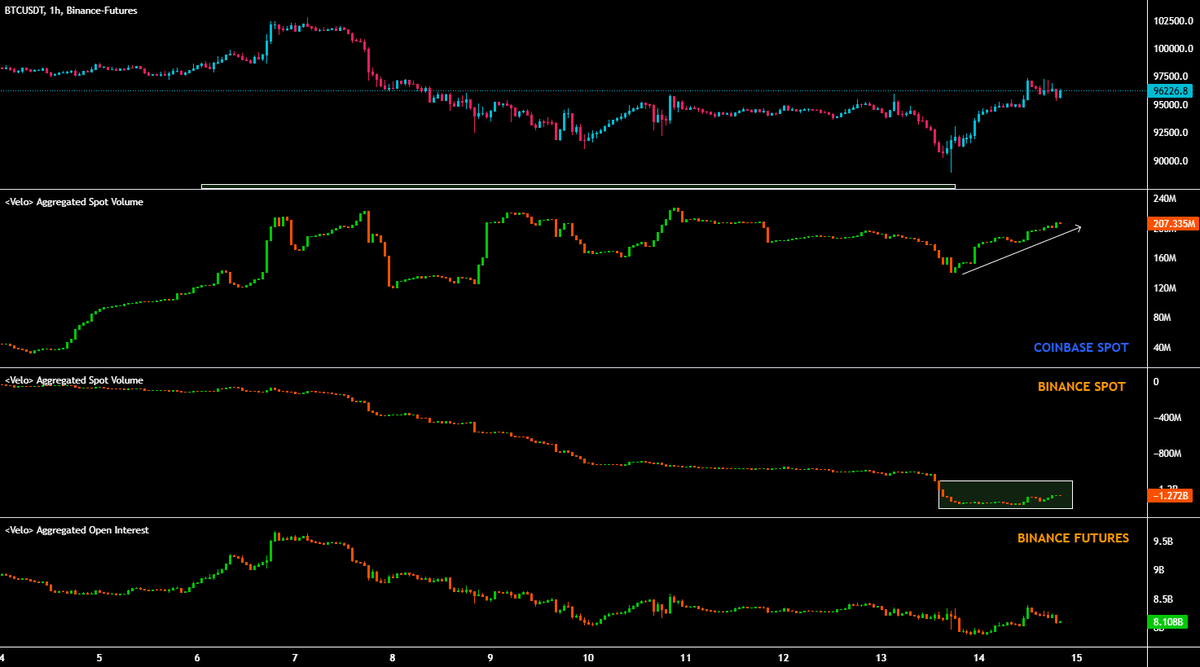Click the 9B open interest axis label

tap(1159, 571)
